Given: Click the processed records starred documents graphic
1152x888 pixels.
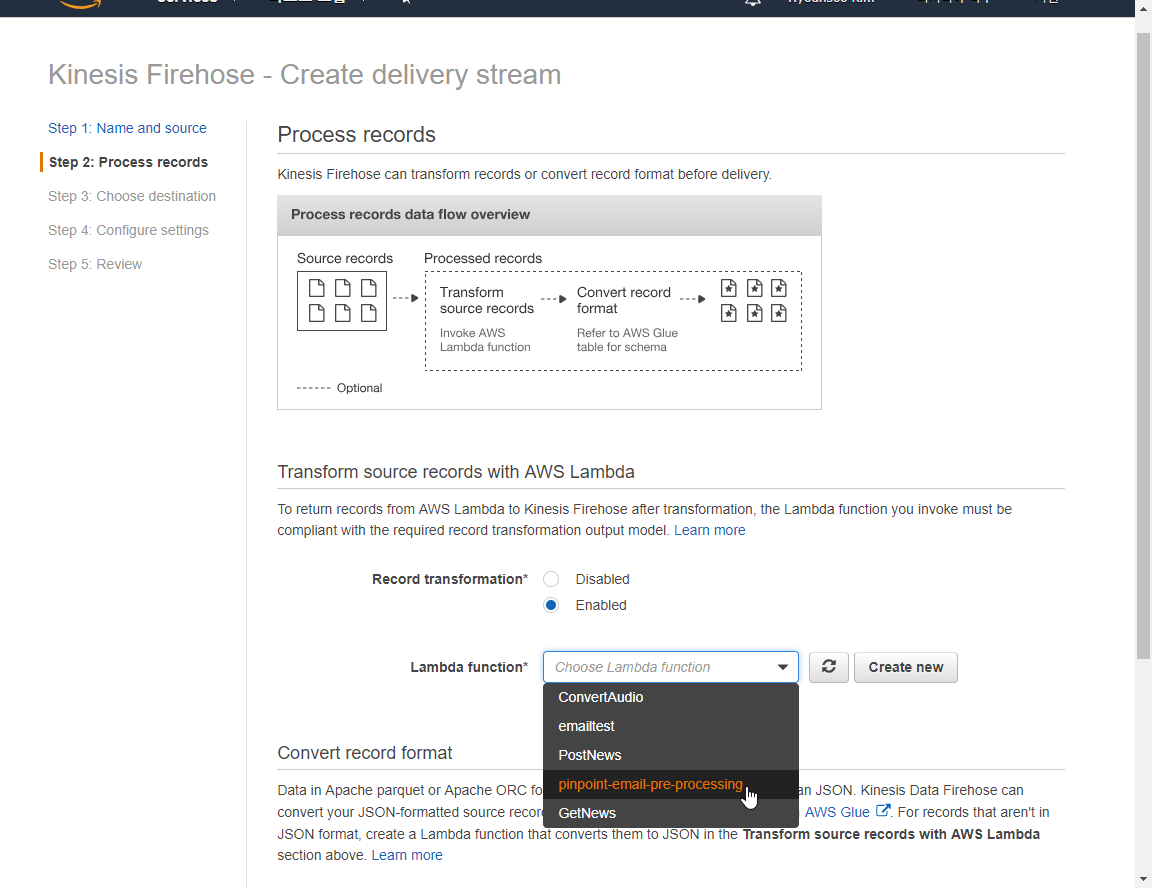Looking at the screenshot, I should pos(753,300).
